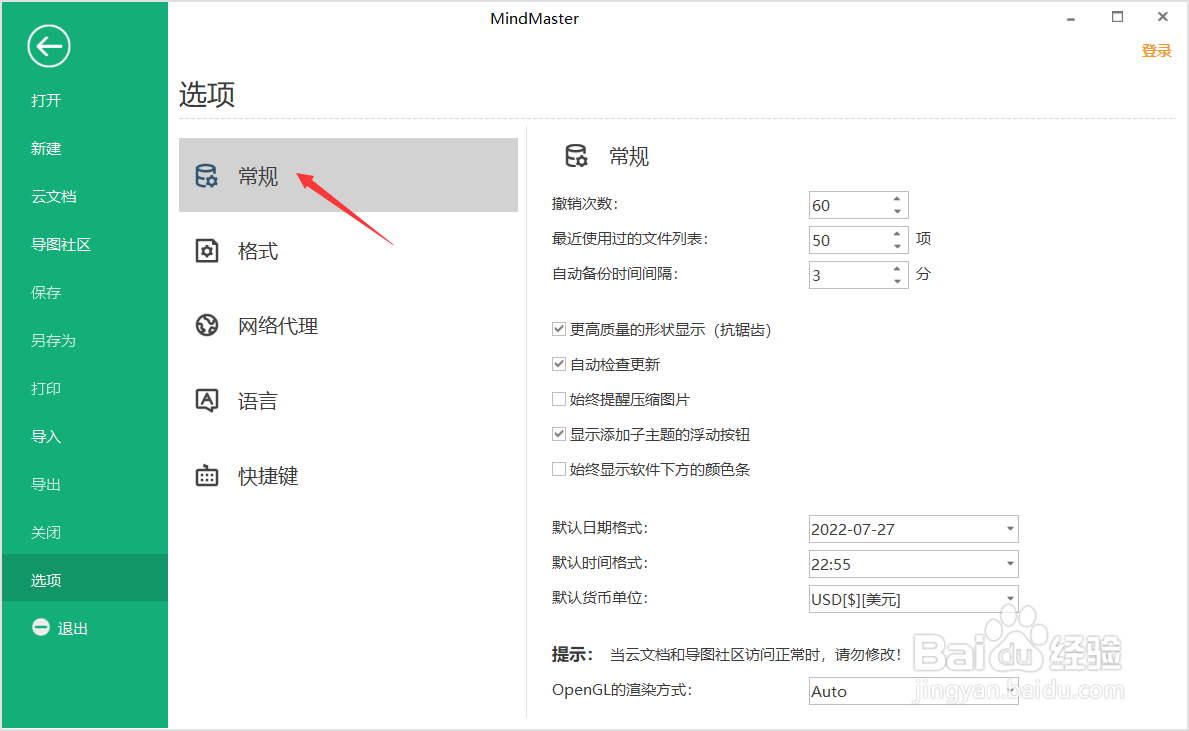Viewport: 1189px width, 731px height.
Task: Disable 自动检查更新 checkbox
Action: (x=559, y=363)
